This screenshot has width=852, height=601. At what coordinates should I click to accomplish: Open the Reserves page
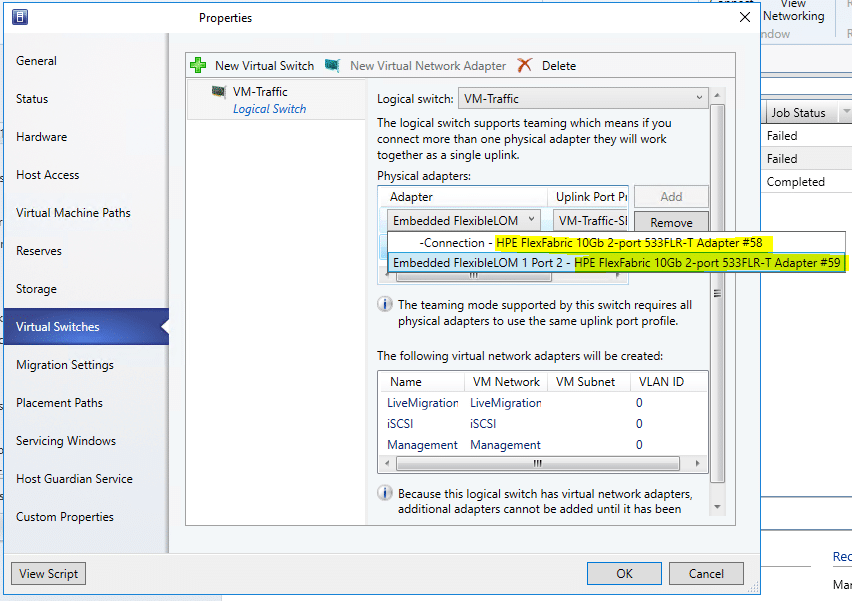[39, 251]
